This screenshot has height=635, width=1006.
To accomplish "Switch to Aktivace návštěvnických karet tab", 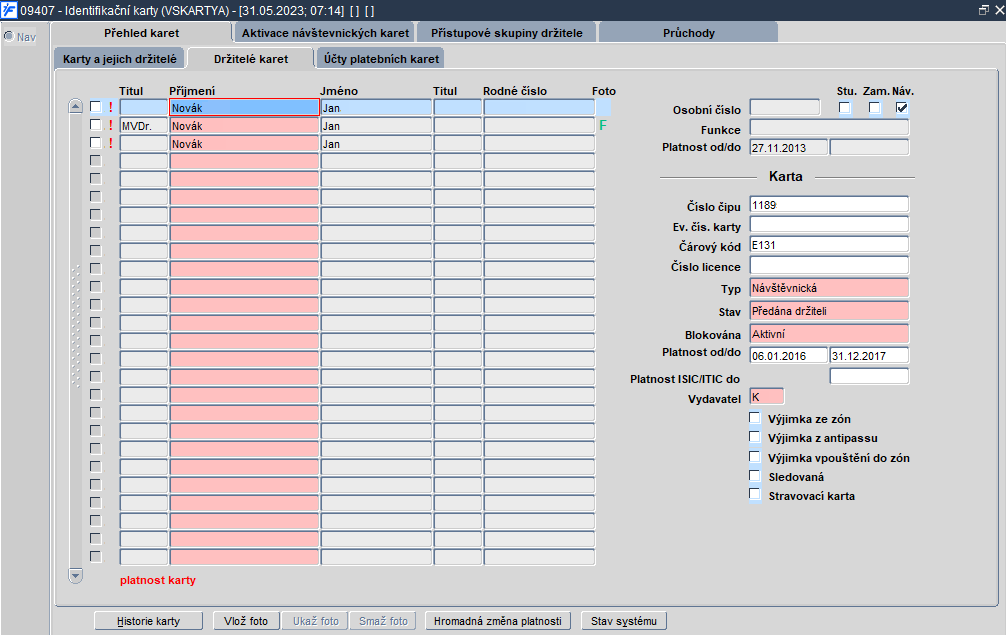I will [325, 33].
